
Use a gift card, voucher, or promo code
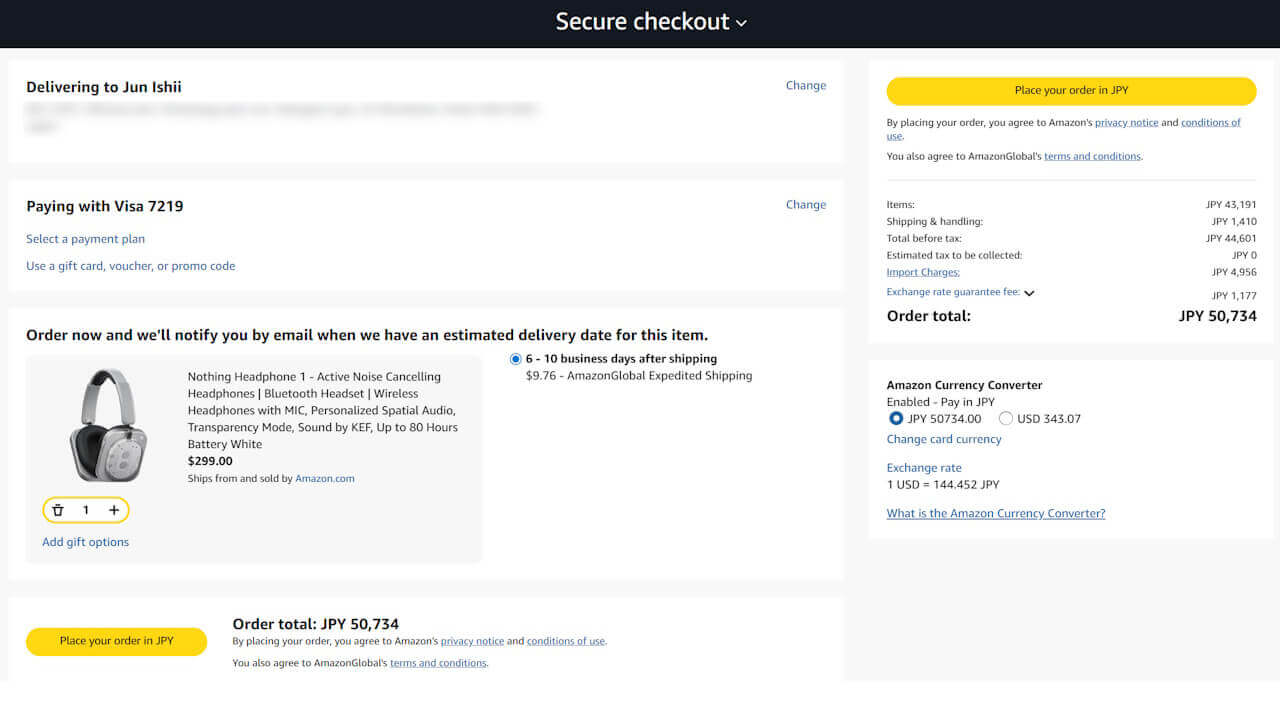(131, 266)
